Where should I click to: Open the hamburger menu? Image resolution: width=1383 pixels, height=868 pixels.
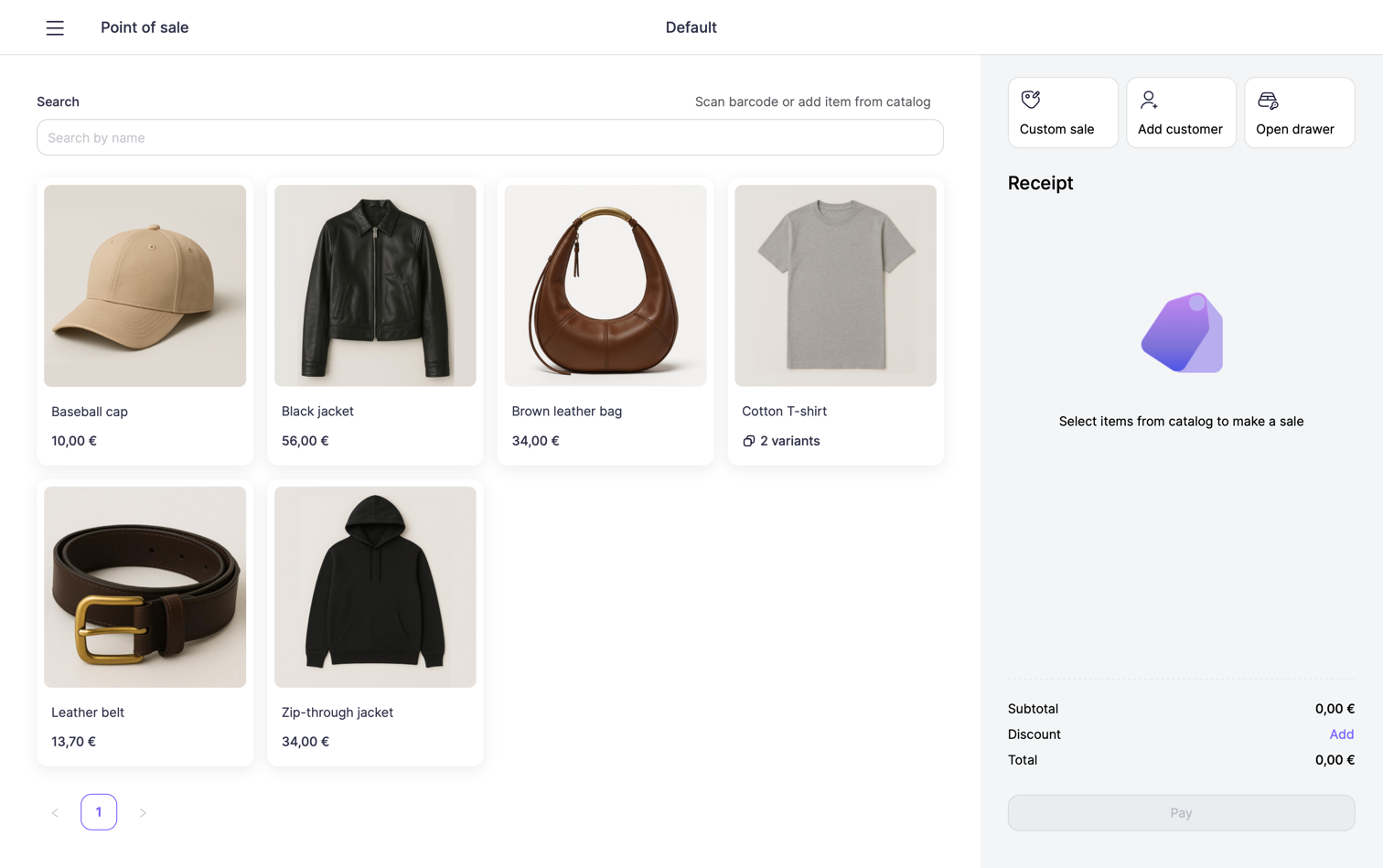coord(55,28)
